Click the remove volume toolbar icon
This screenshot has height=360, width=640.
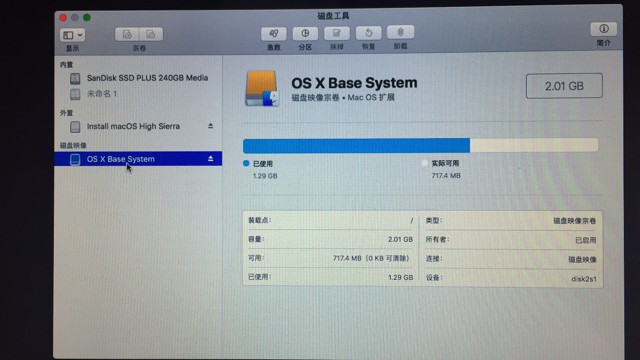point(151,34)
